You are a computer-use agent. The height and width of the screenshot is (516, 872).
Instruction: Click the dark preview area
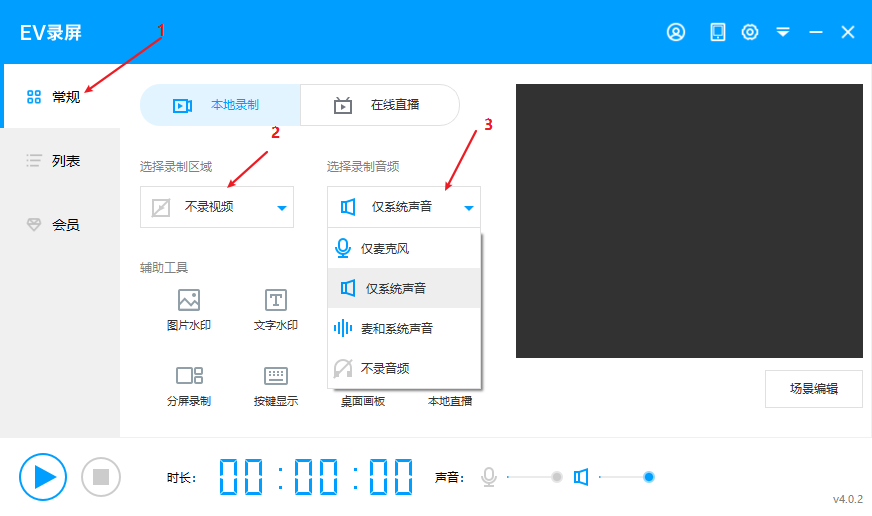point(689,221)
